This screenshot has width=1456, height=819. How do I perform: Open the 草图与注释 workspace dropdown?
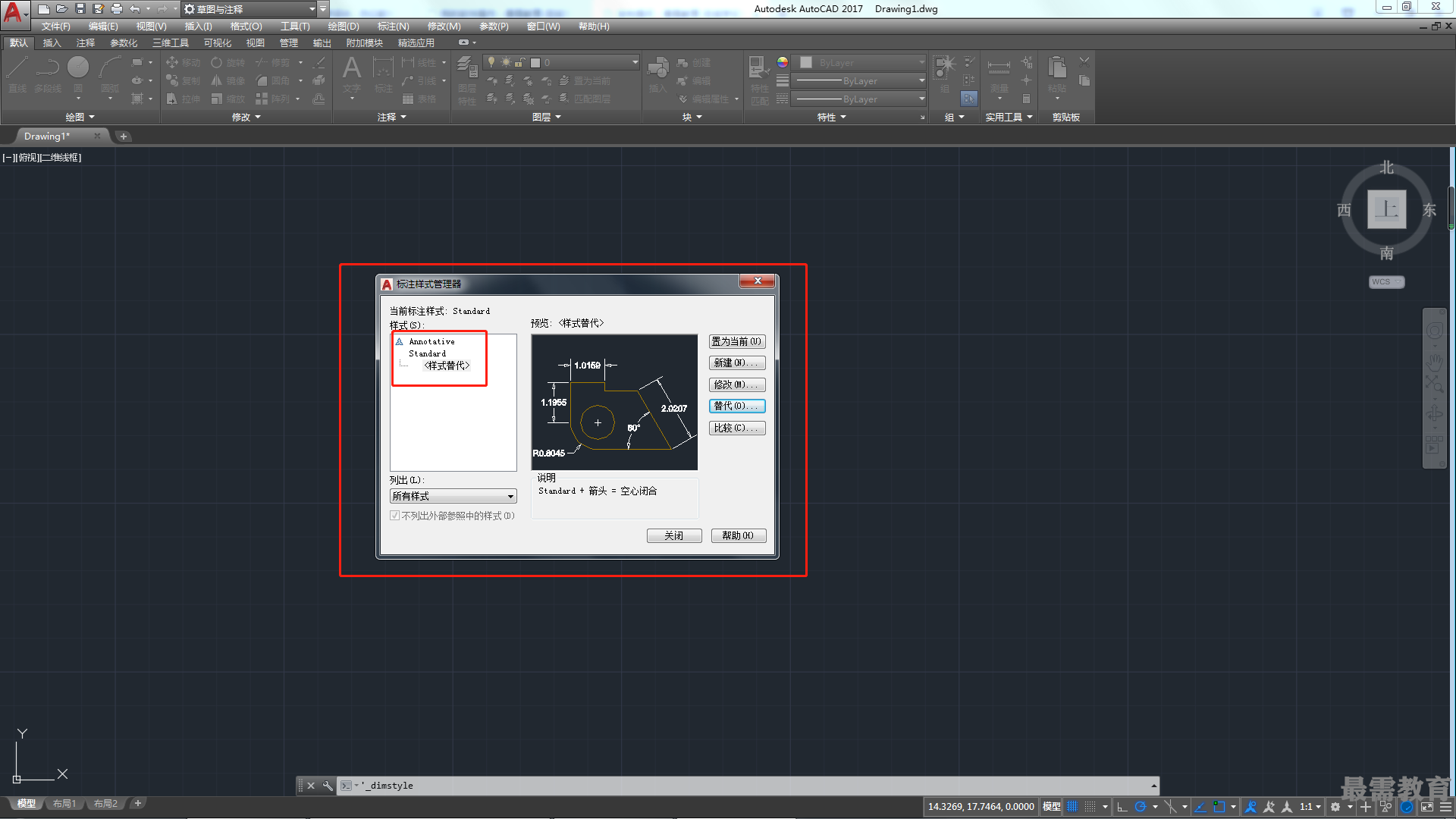pos(249,9)
